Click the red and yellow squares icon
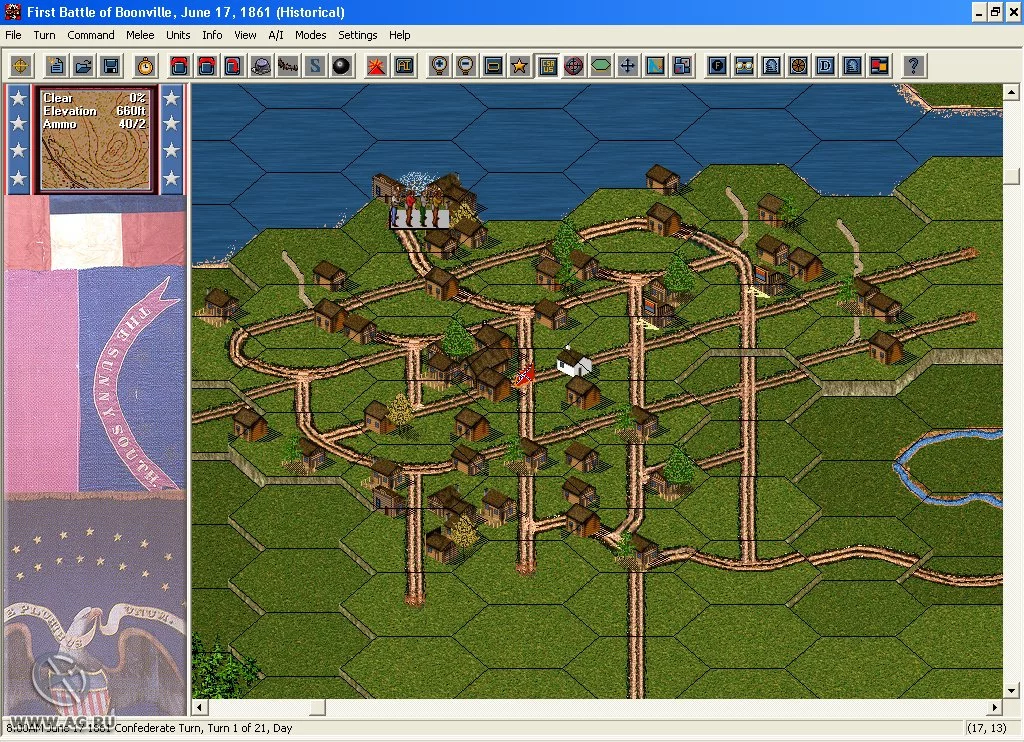Image resolution: width=1024 pixels, height=742 pixels. pyautogui.click(x=880, y=66)
